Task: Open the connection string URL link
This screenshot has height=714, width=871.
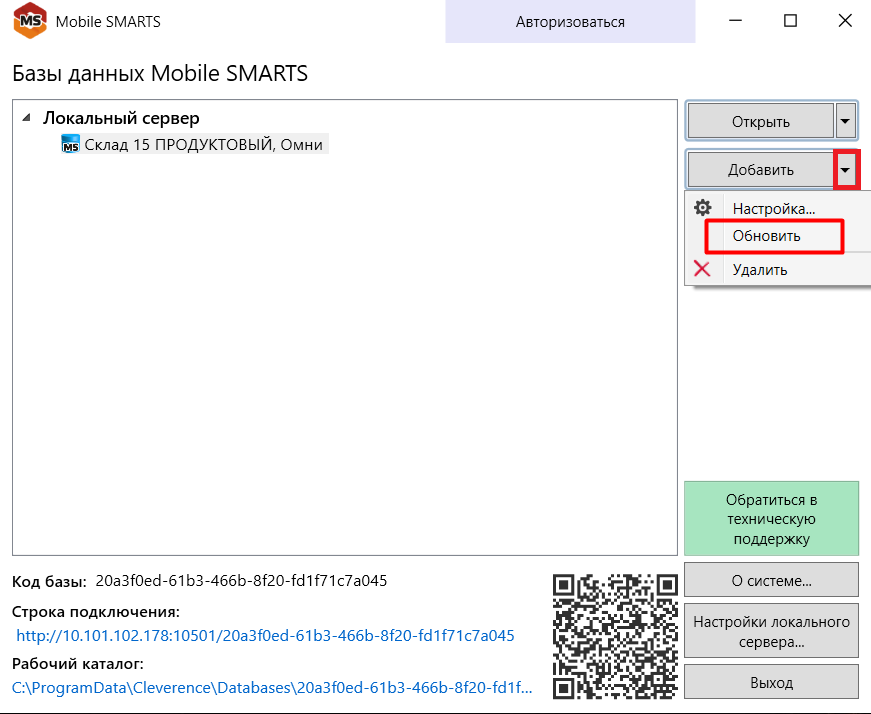Action: [x=265, y=636]
